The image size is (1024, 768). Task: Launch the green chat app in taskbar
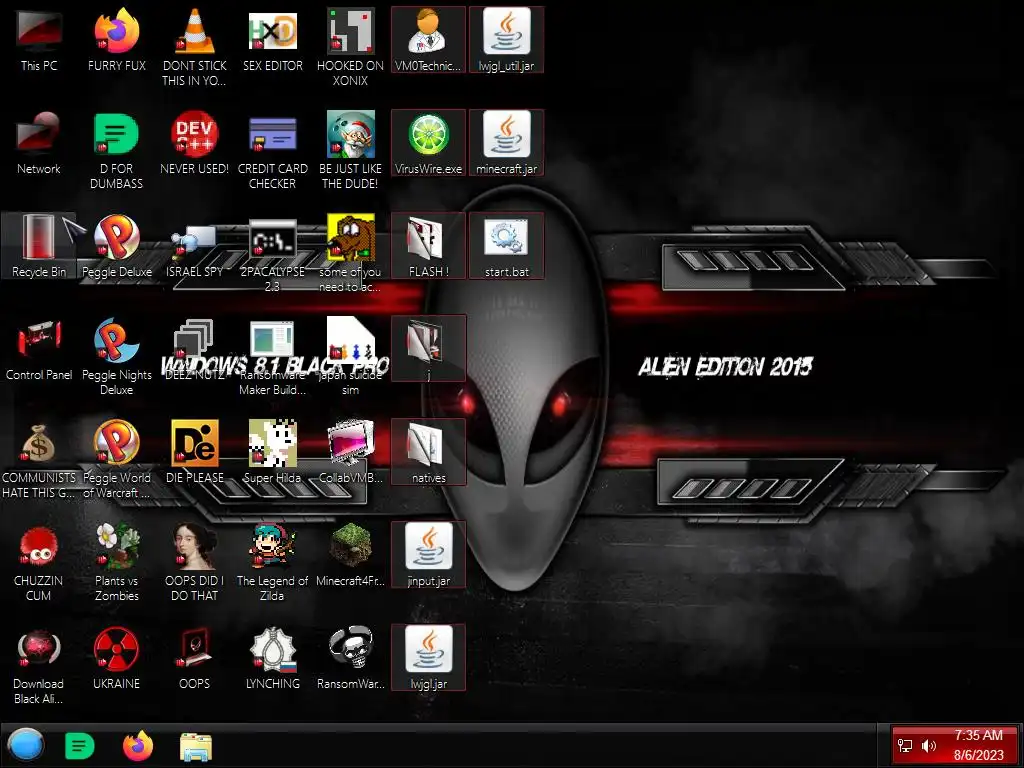(80, 746)
